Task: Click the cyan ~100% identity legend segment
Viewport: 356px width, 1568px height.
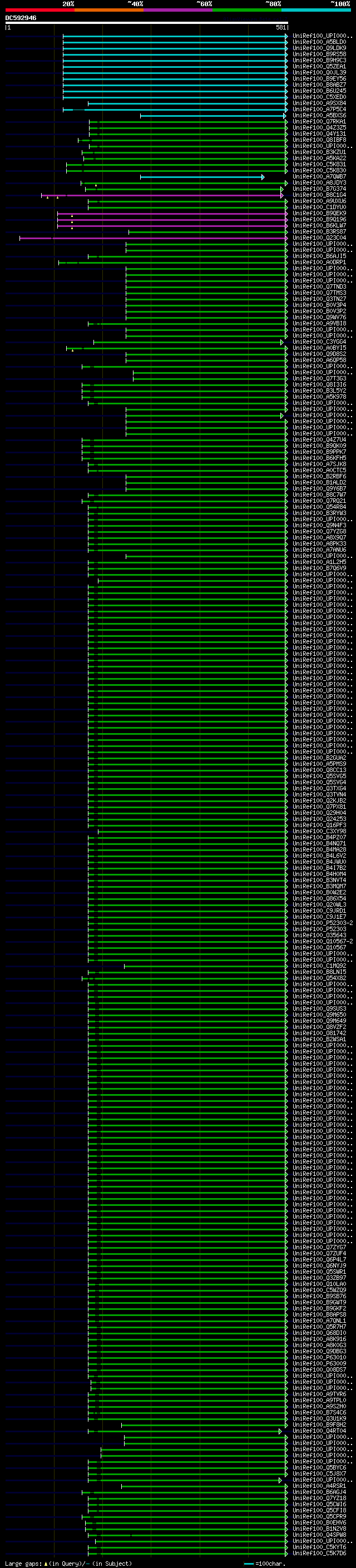Action: point(317,10)
